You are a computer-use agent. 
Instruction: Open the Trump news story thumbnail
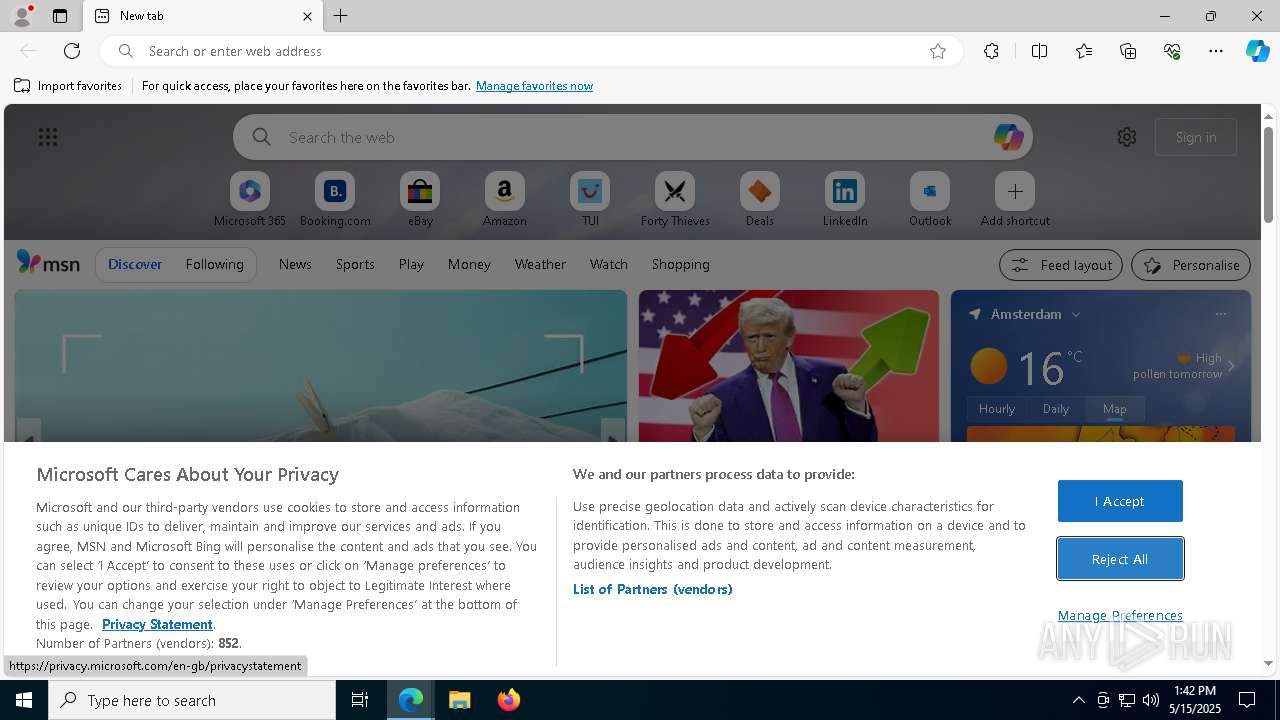pyautogui.click(x=789, y=366)
